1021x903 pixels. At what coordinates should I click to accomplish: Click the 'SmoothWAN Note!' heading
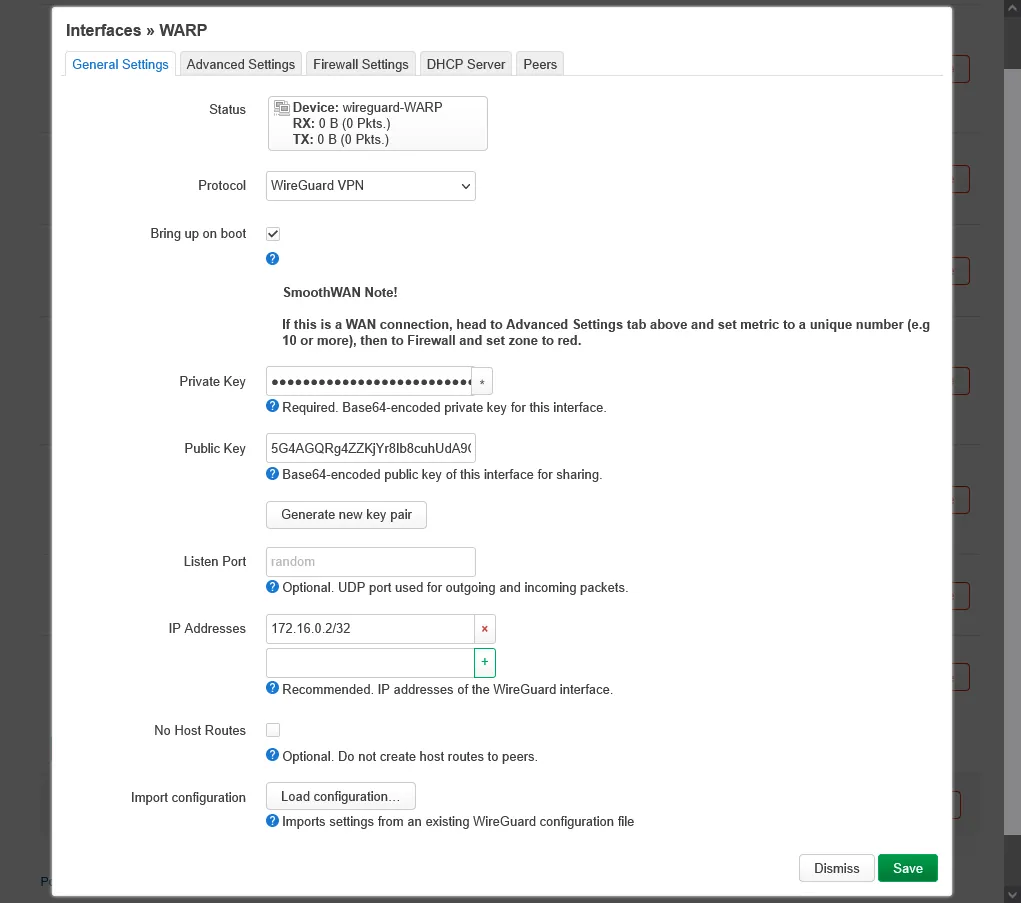click(340, 292)
